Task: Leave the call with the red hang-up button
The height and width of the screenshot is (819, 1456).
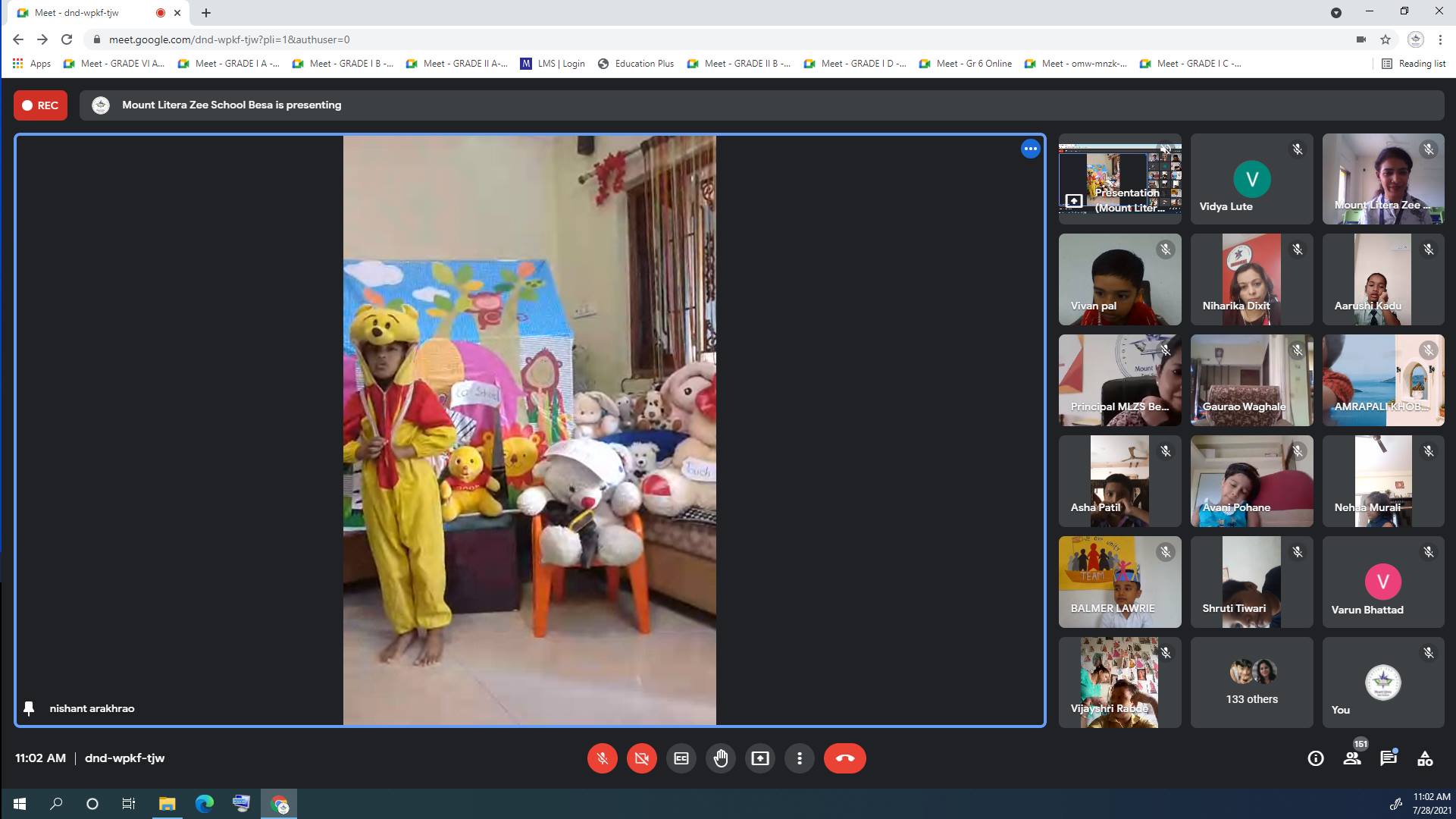Action: point(845,758)
